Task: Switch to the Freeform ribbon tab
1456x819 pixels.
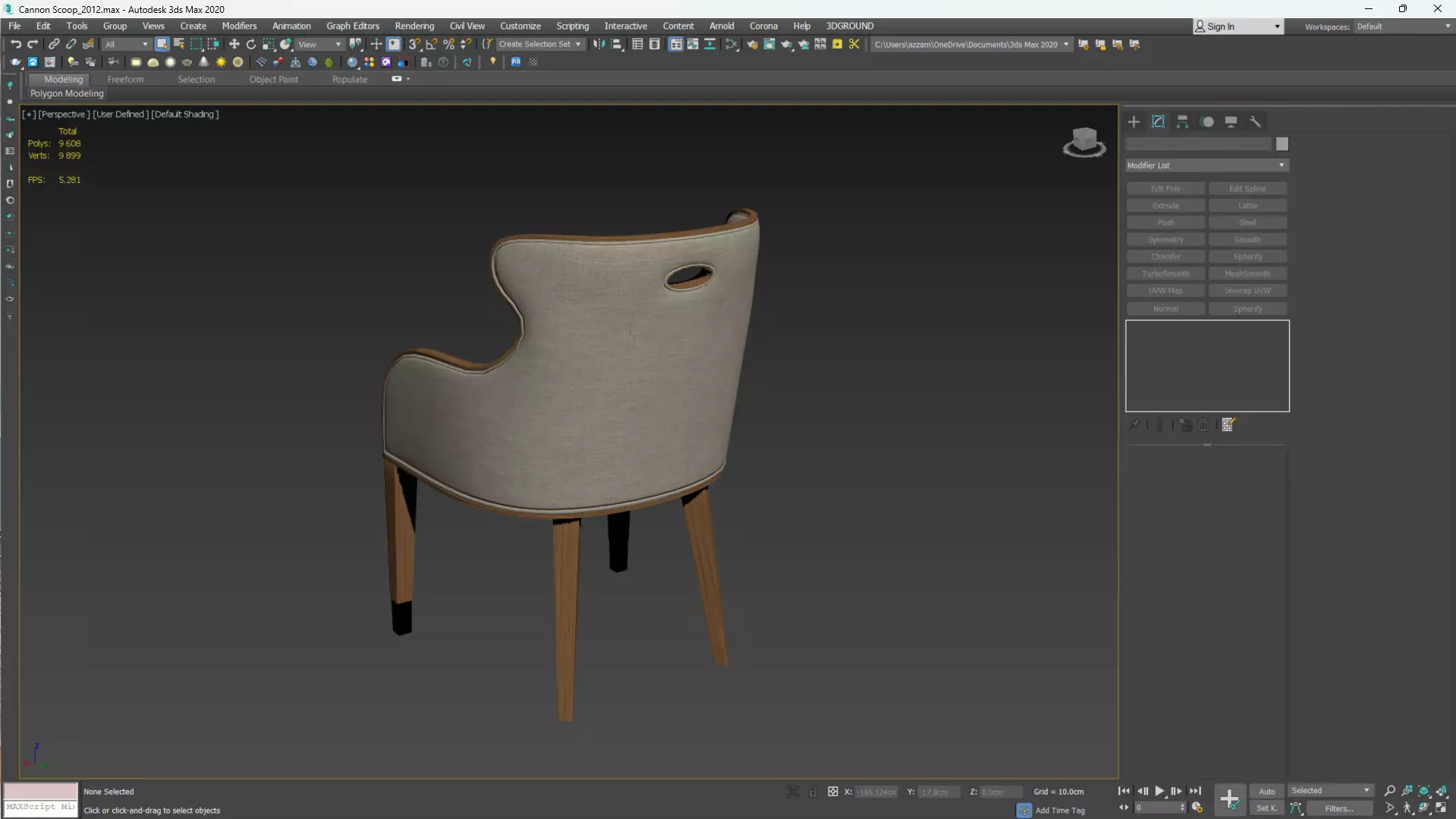Action: [125, 79]
